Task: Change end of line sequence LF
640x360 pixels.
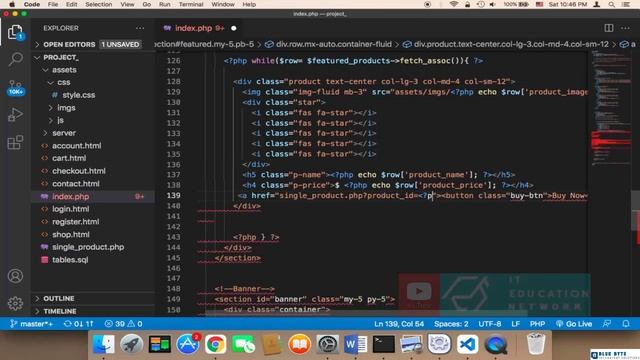Action: click(x=516, y=324)
